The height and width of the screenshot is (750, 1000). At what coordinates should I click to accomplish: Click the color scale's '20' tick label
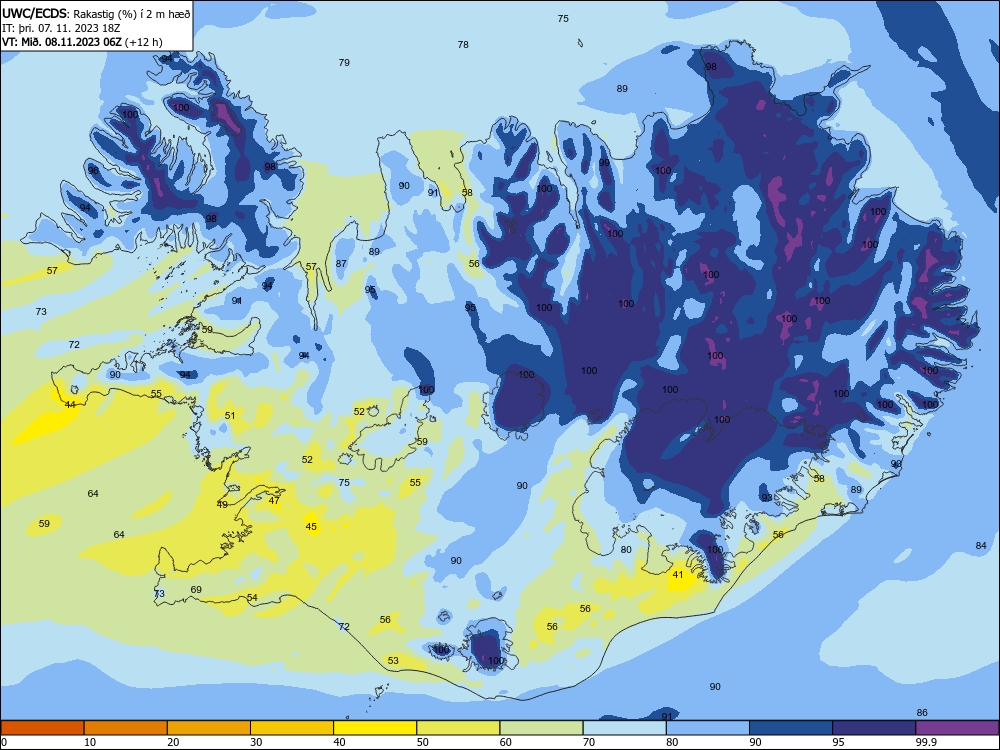coord(173,742)
